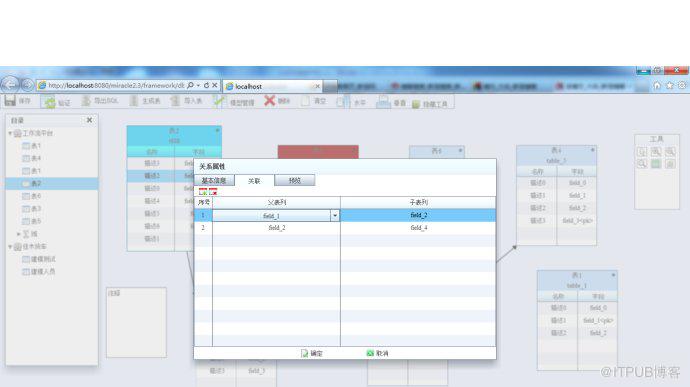The width and height of the screenshot is (690, 387).
Task: Click the 序号 column header
Action: click(x=203, y=203)
